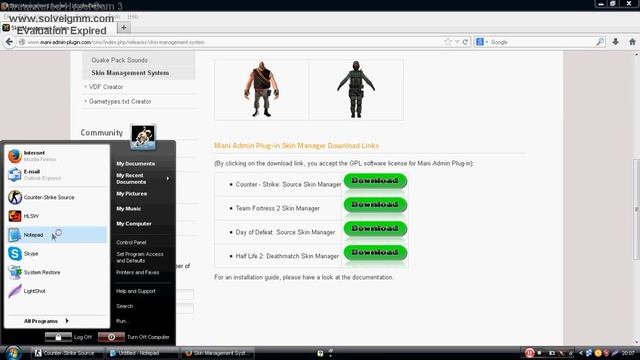
Task: Click the Log Off lock icon
Action: [x=58, y=337]
